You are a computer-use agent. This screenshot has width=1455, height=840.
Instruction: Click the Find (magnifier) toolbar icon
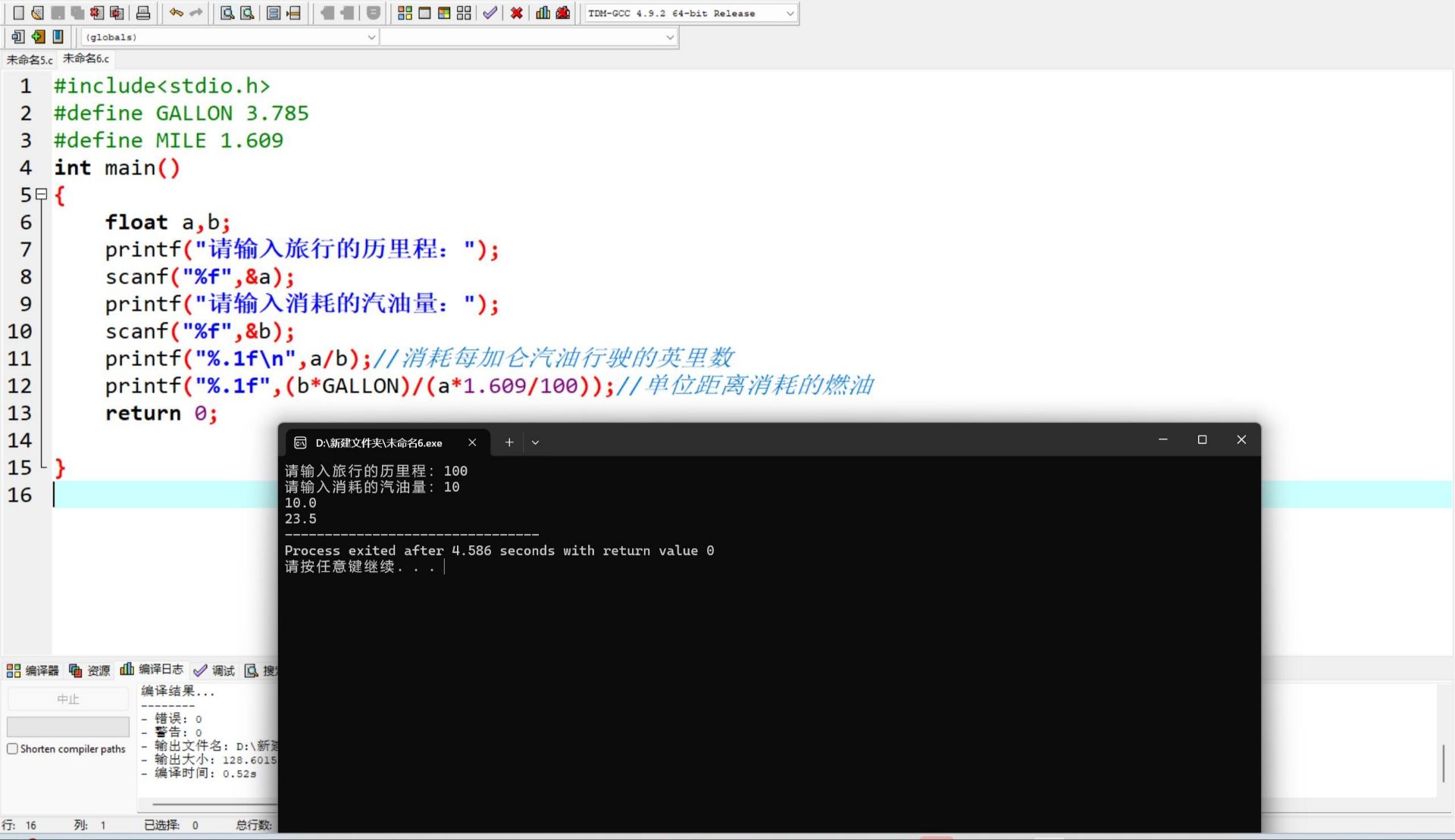point(227,13)
